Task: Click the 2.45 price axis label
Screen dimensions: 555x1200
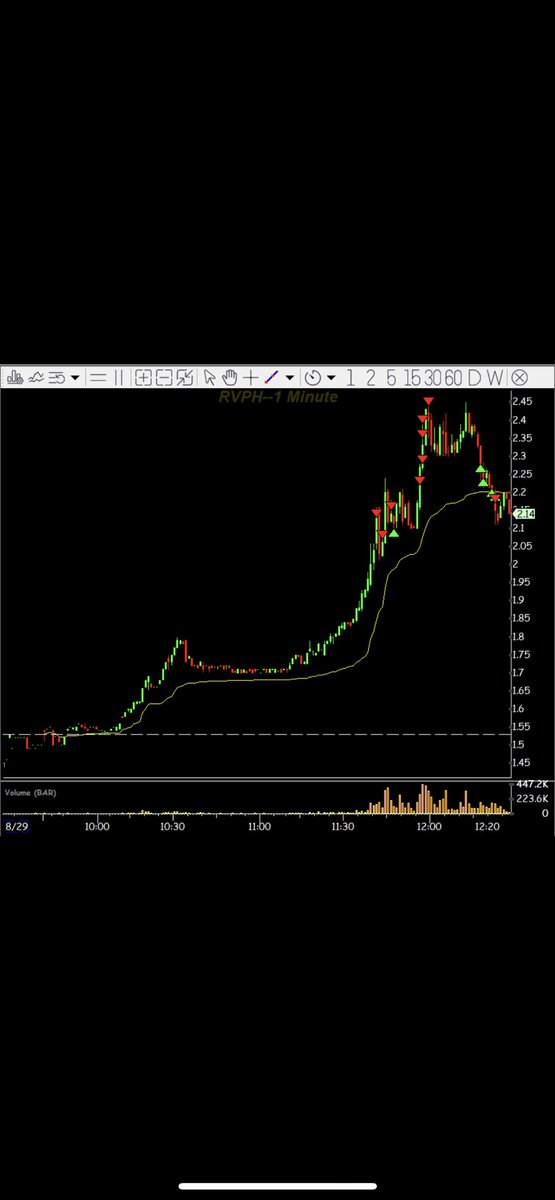Action: pyautogui.click(x=521, y=402)
